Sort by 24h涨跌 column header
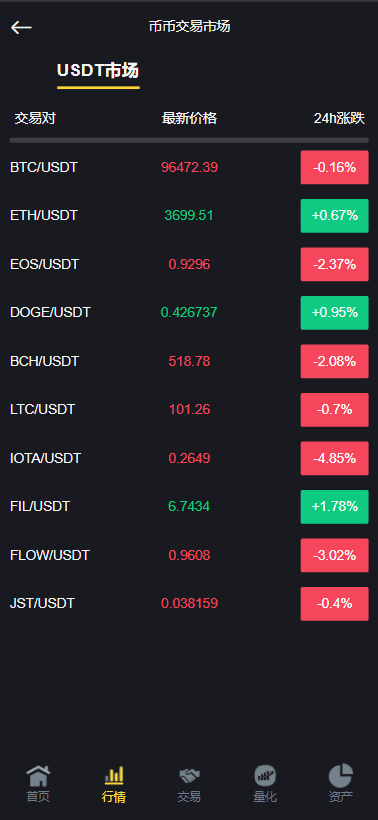The width and height of the screenshot is (378, 820). [339, 119]
